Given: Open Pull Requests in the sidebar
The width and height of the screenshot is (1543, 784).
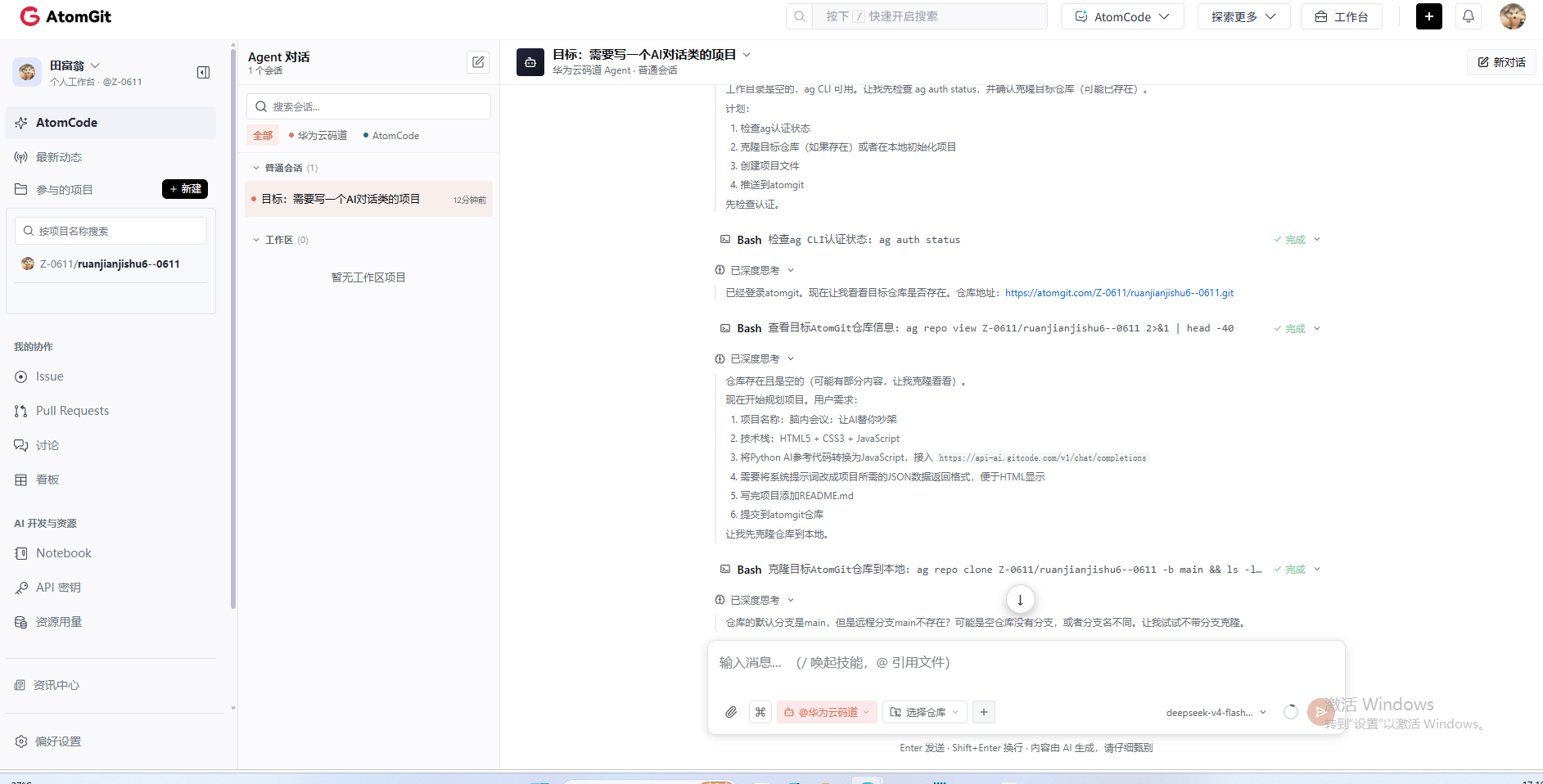Looking at the screenshot, I should [111, 411].
